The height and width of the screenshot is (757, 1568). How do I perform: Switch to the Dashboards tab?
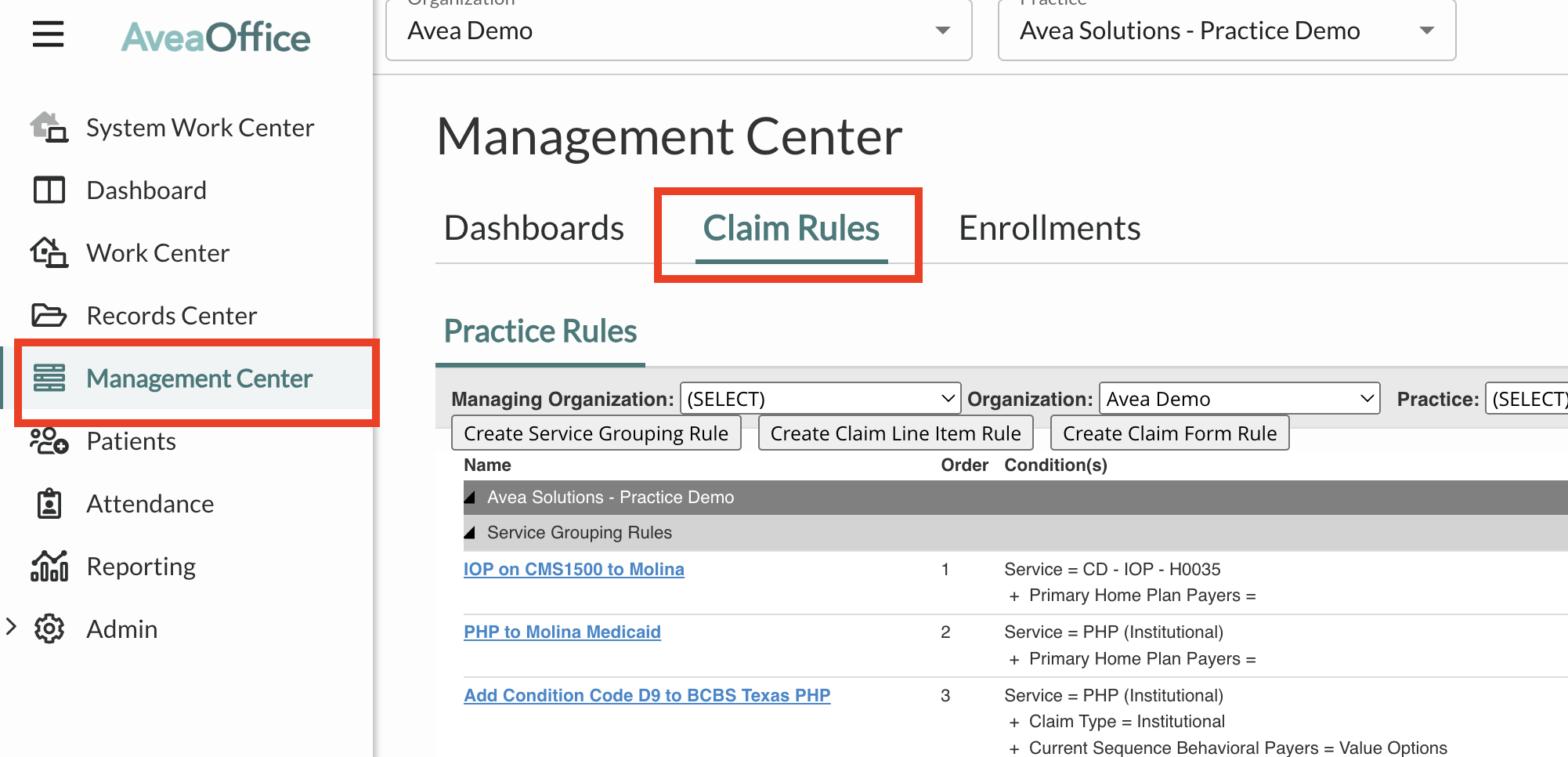click(x=534, y=228)
